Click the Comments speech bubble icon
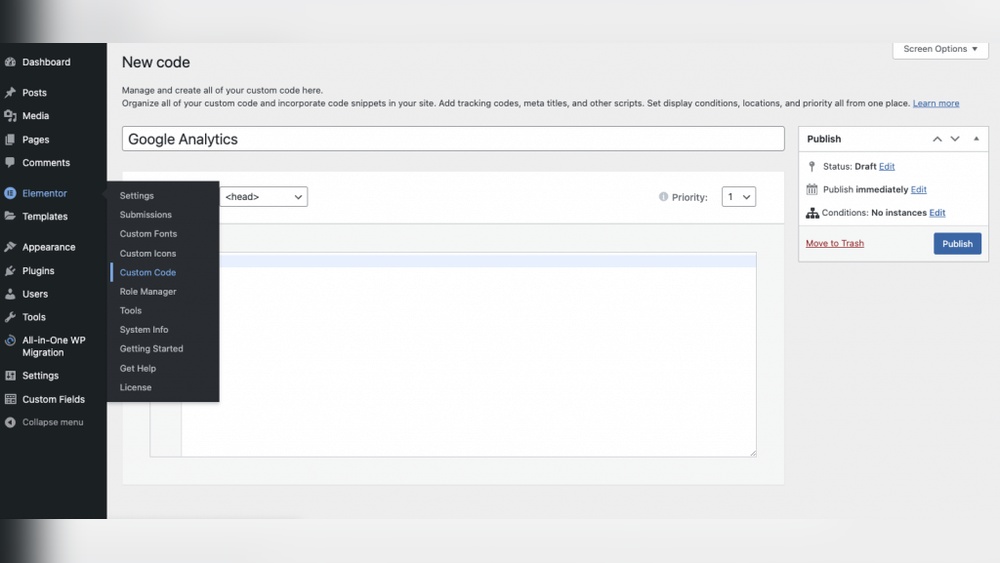 10,162
